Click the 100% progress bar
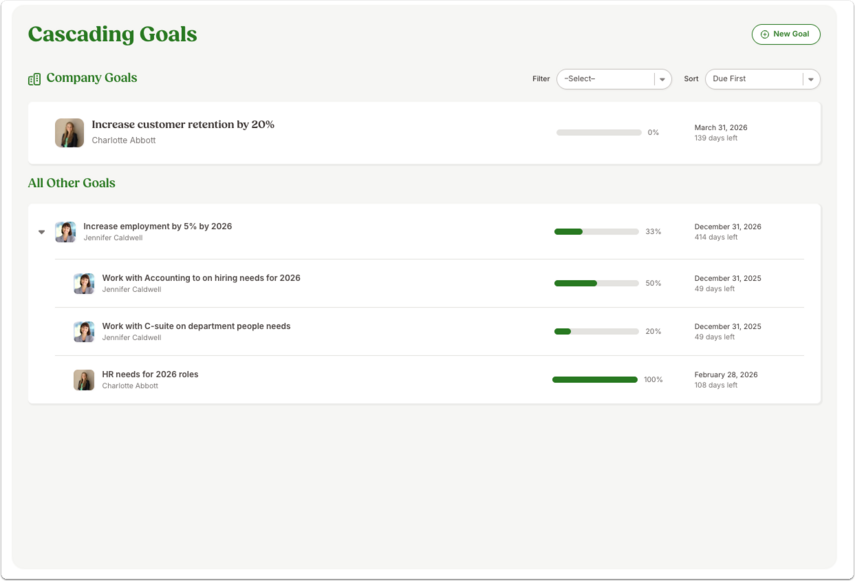The width and height of the screenshot is (855, 581). tap(595, 380)
